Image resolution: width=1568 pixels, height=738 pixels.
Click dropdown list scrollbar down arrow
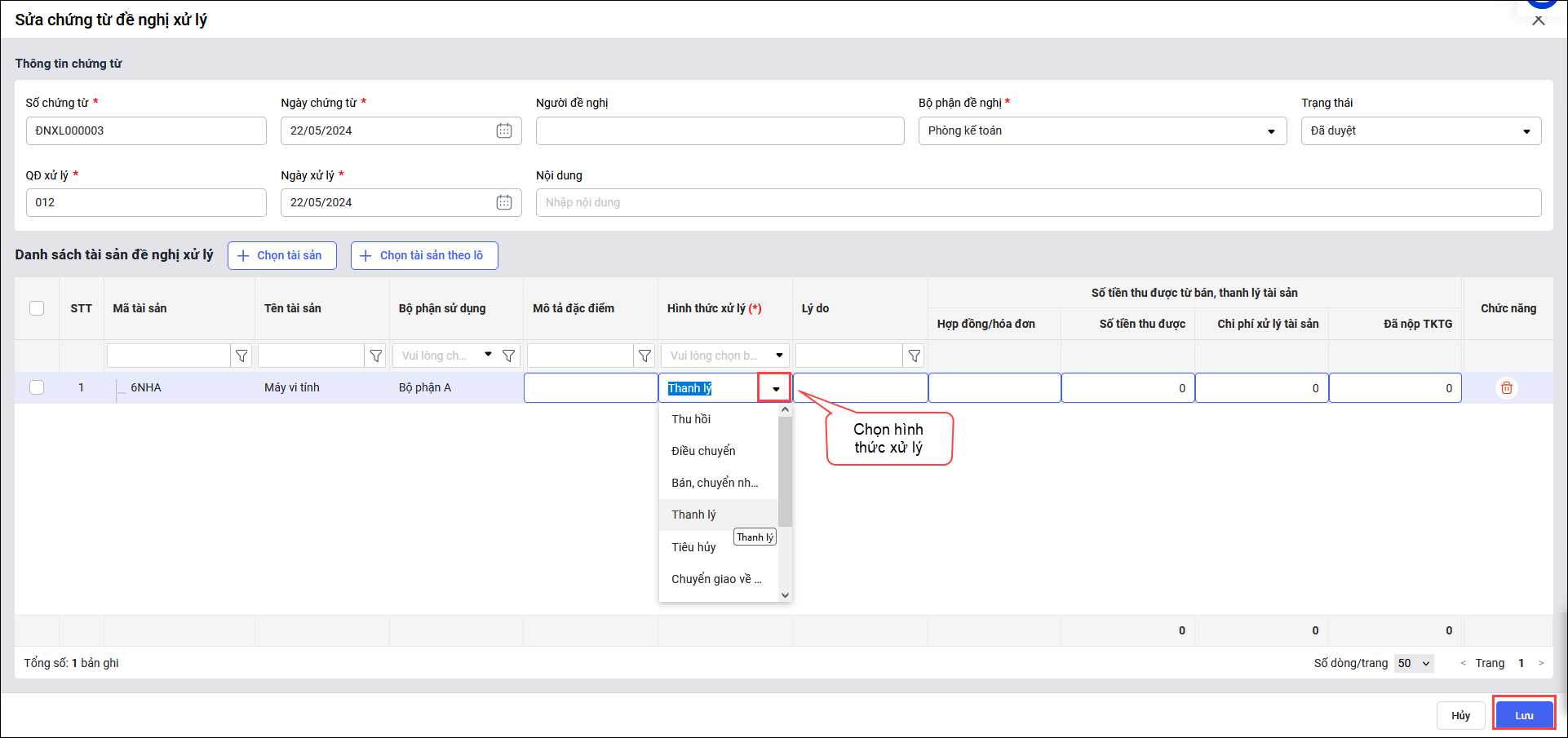click(x=785, y=595)
